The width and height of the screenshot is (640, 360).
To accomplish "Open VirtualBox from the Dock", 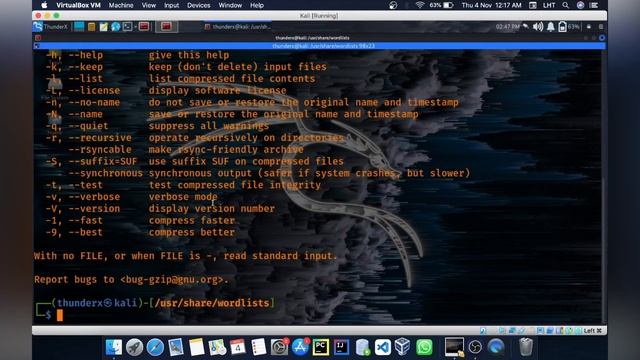I will (x=402, y=347).
